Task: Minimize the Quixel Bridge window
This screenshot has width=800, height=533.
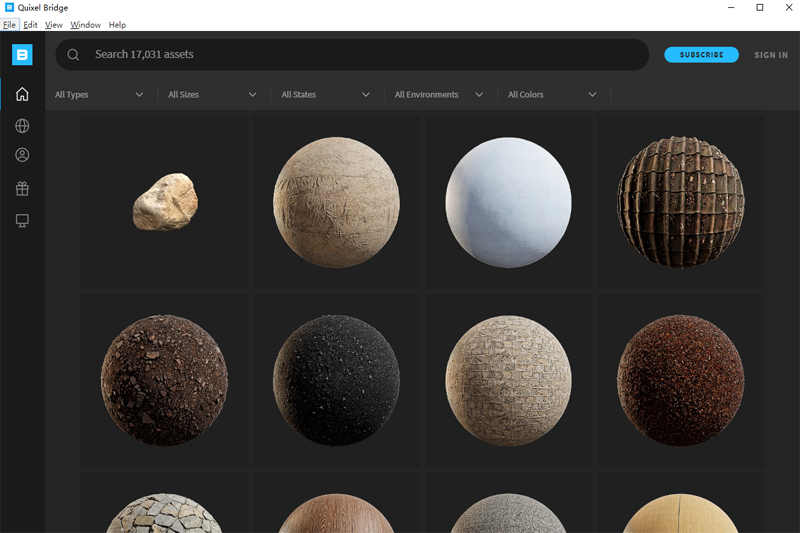Action: pos(731,7)
